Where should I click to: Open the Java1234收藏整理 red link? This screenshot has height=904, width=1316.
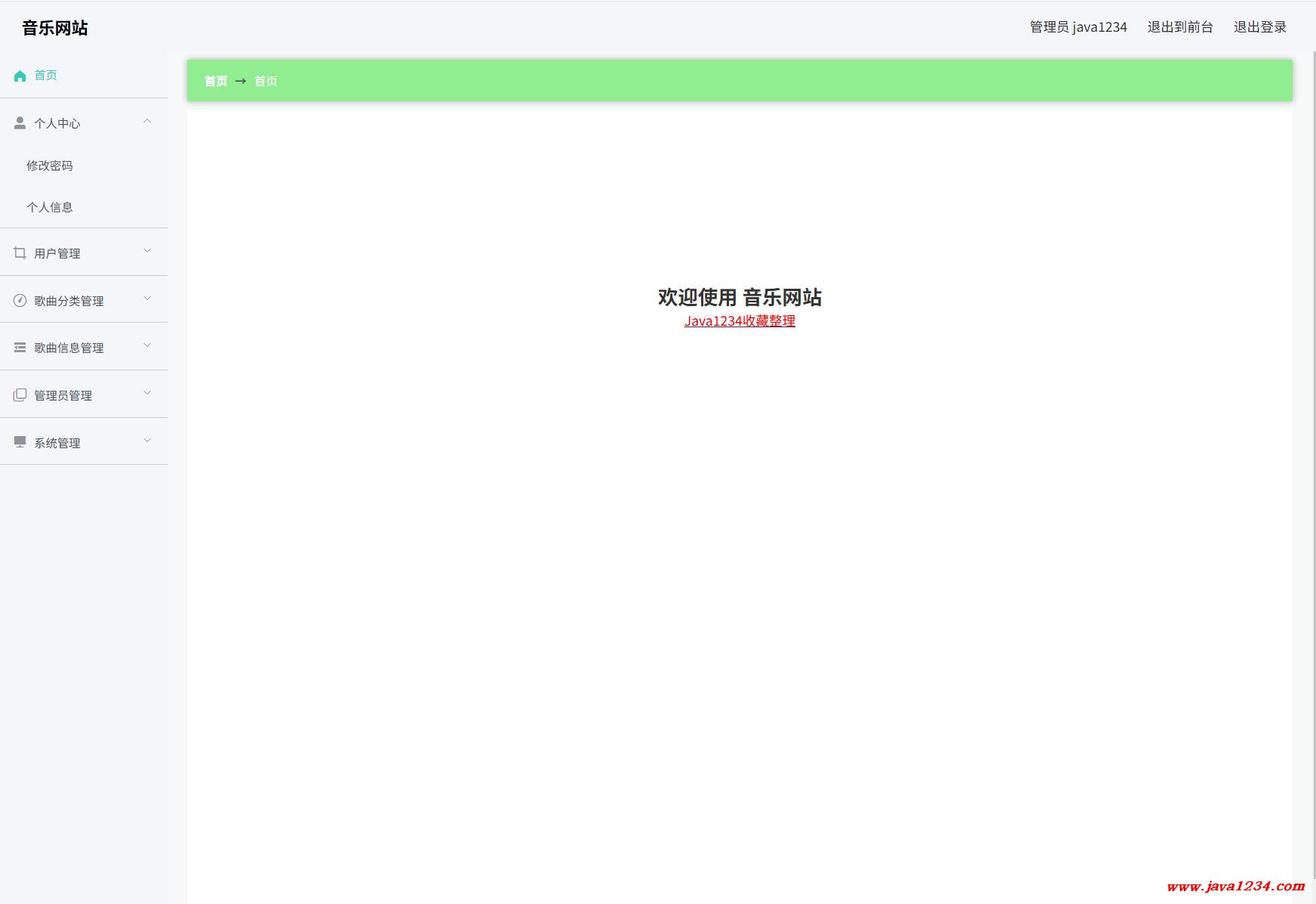(x=740, y=321)
